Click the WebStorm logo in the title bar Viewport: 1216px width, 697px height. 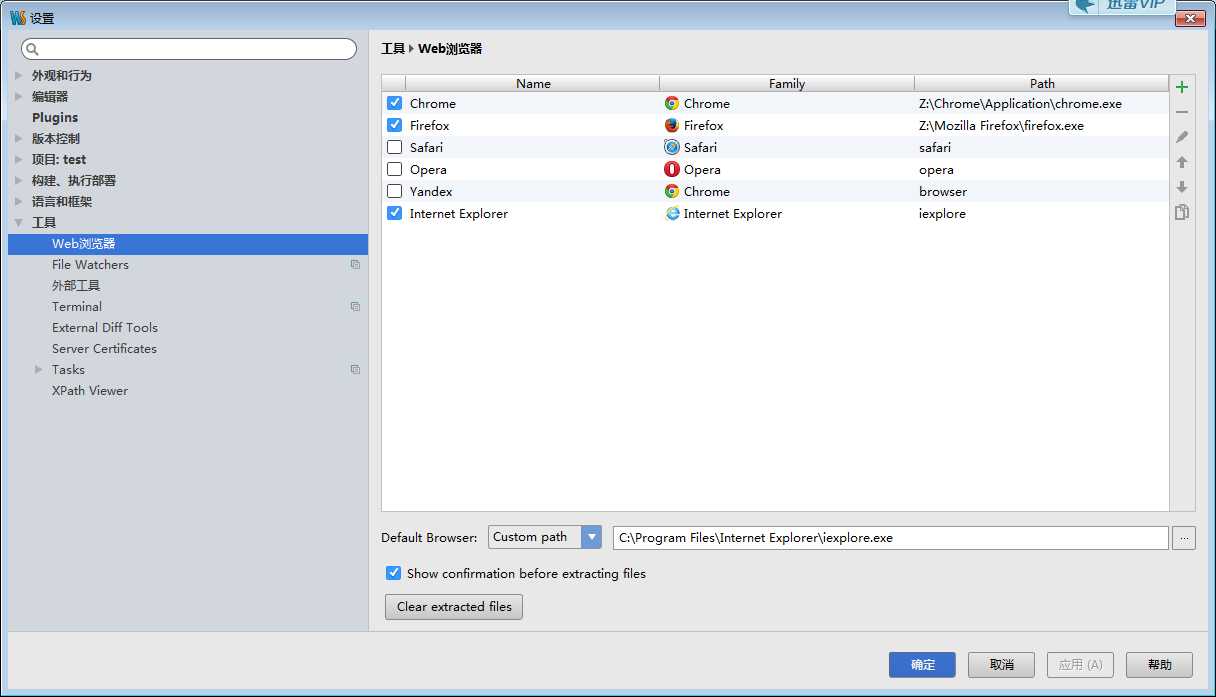tap(18, 18)
